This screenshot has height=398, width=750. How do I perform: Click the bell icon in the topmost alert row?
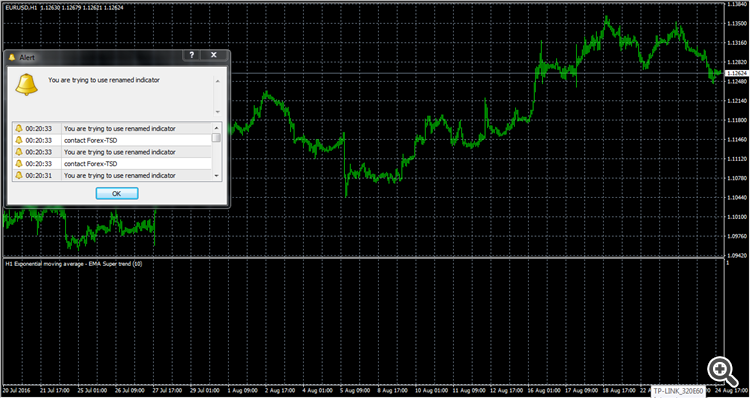(19, 128)
